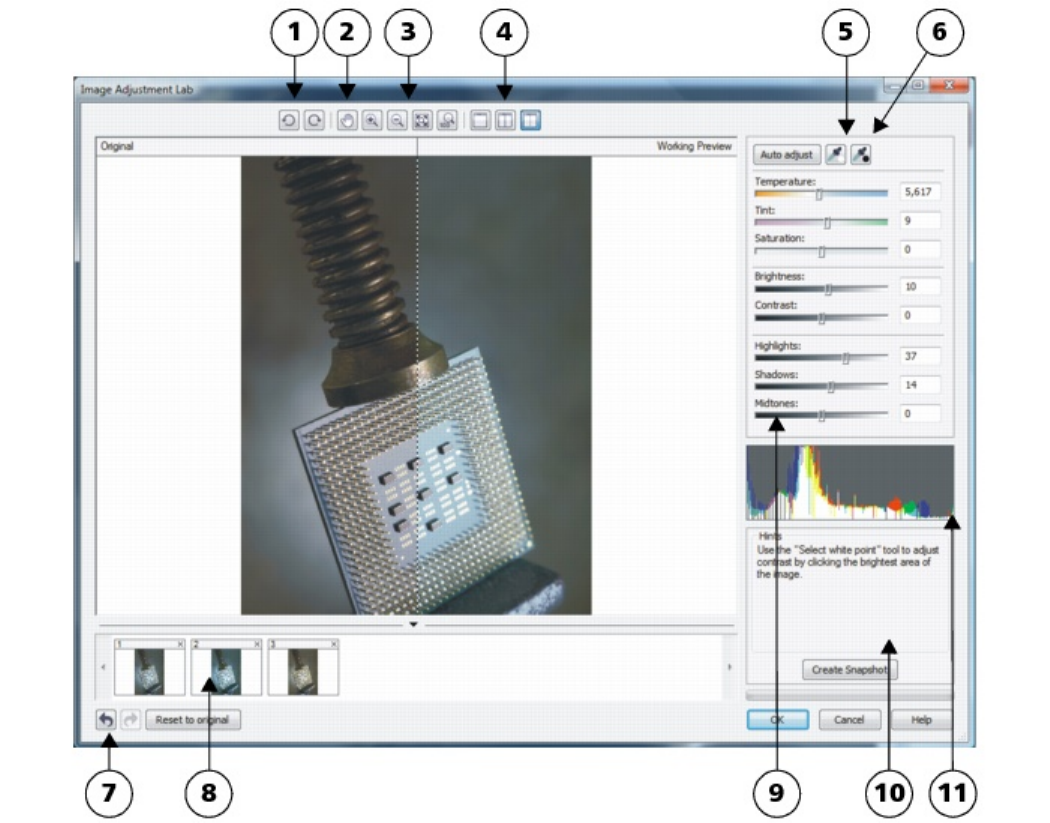This screenshot has height=823, width=1050.
Task: Click Create Snapshot button
Action: [x=849, y=670]
